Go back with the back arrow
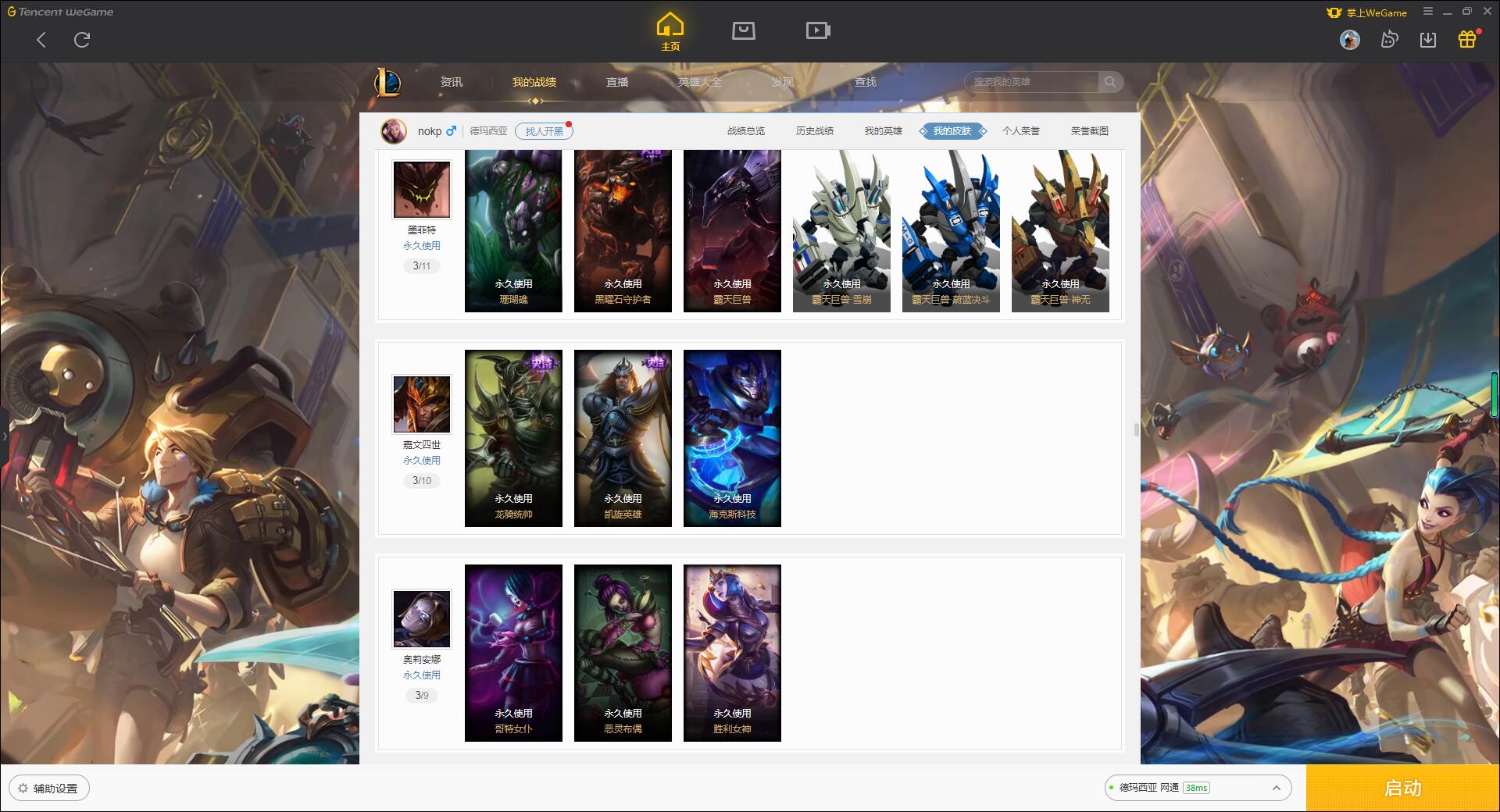The height and width of the screenshot is (812, 1500). tap(41, 40)
